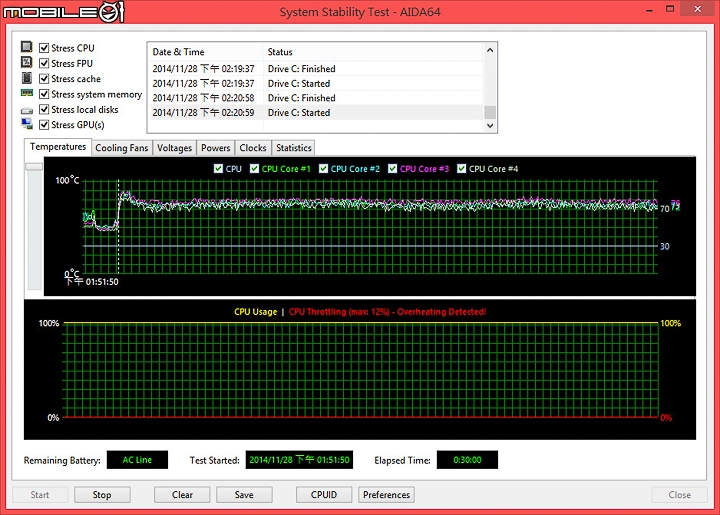This screenshot has width=720, height=515.
Task: Uncheck the Stress CPU checkbox
Action: 44,48
